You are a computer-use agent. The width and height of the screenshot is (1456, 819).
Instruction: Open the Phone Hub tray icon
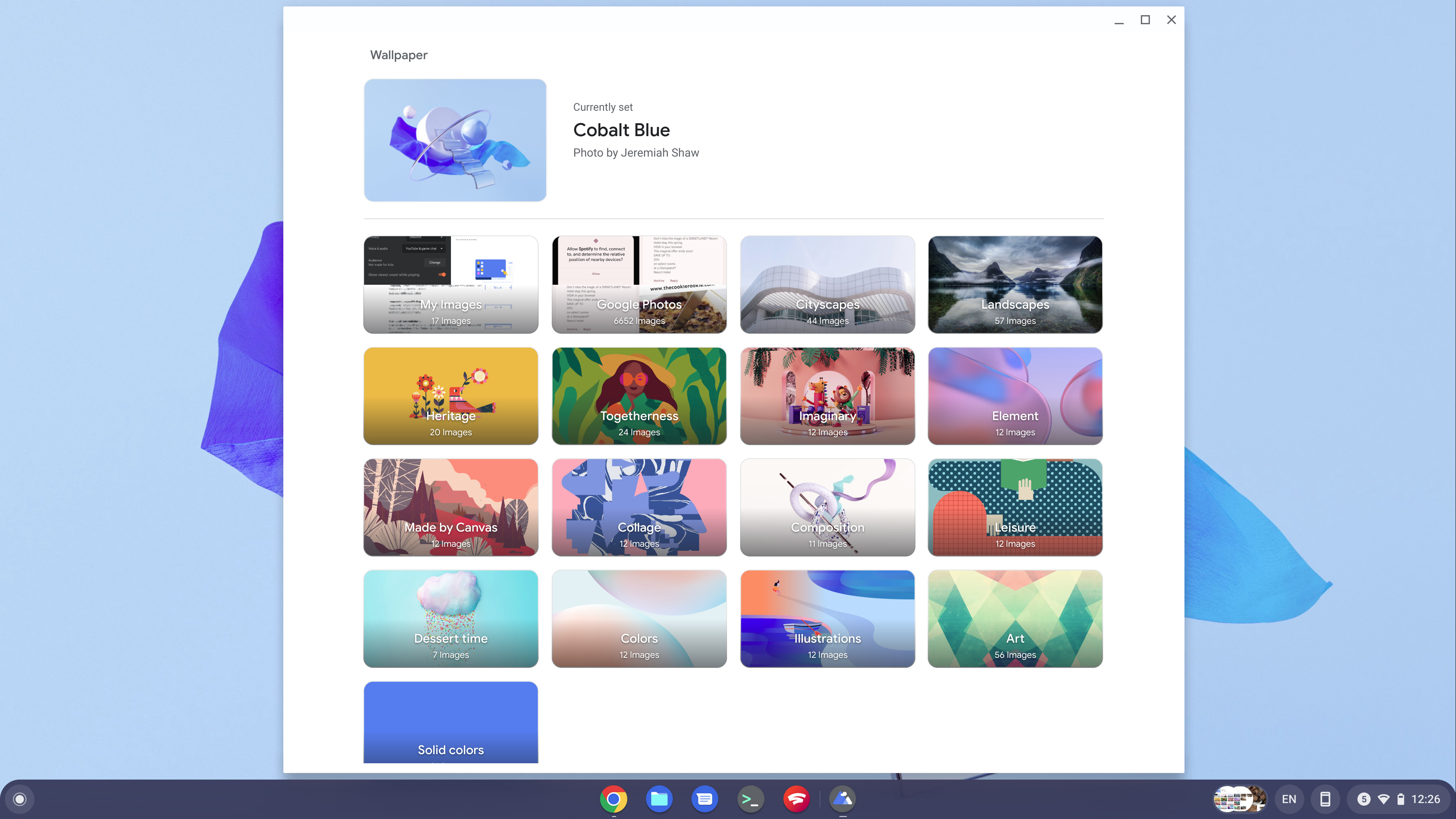[1325, 799]
